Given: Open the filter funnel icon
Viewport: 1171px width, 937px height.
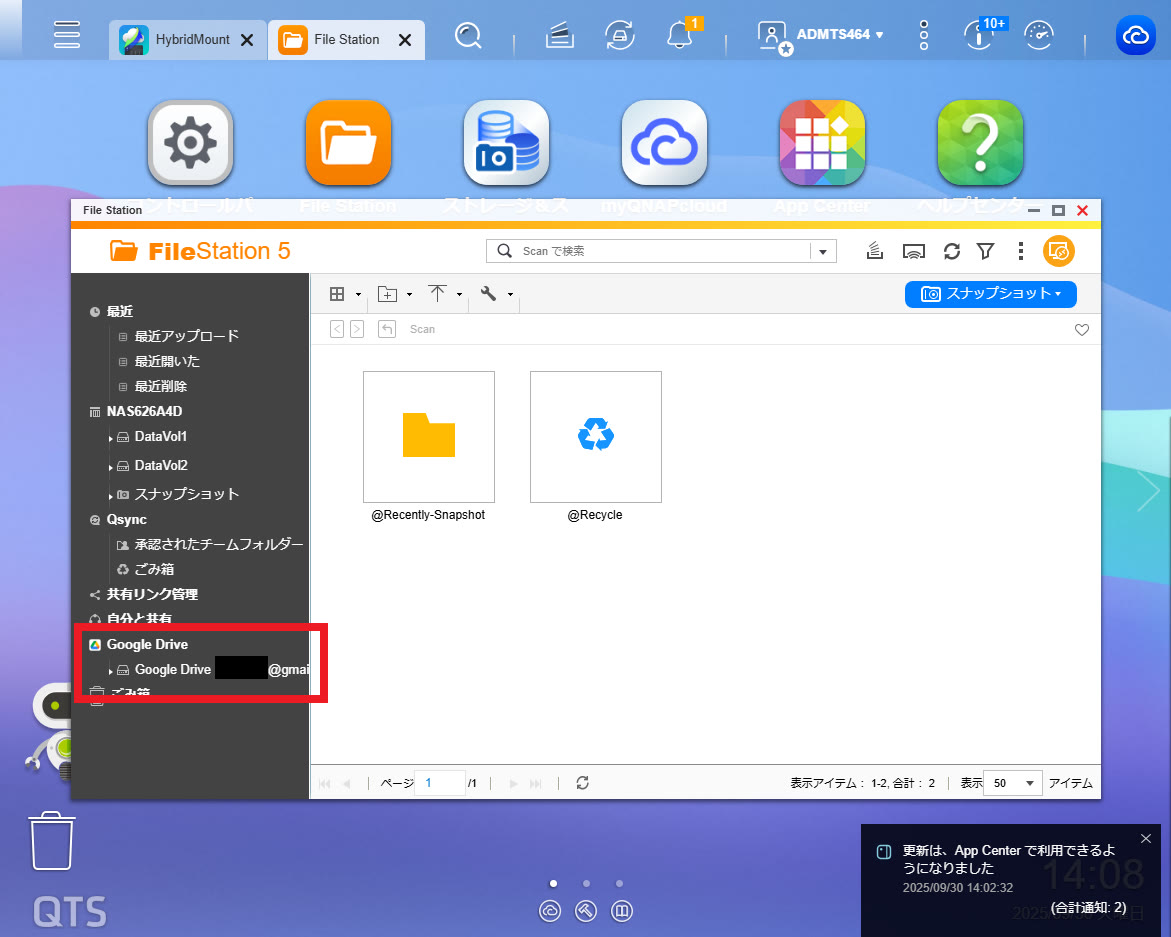Looking at the screenshot, I should click(x=985, y=251).
